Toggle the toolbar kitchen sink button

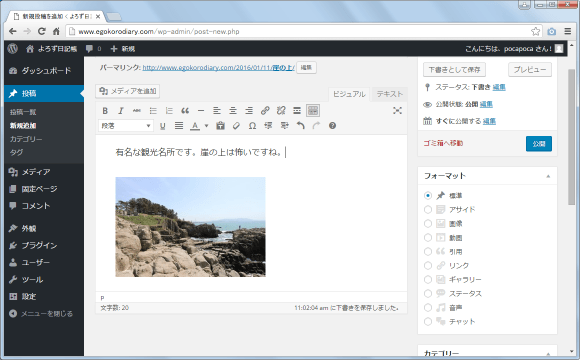(x=313, y=111)
